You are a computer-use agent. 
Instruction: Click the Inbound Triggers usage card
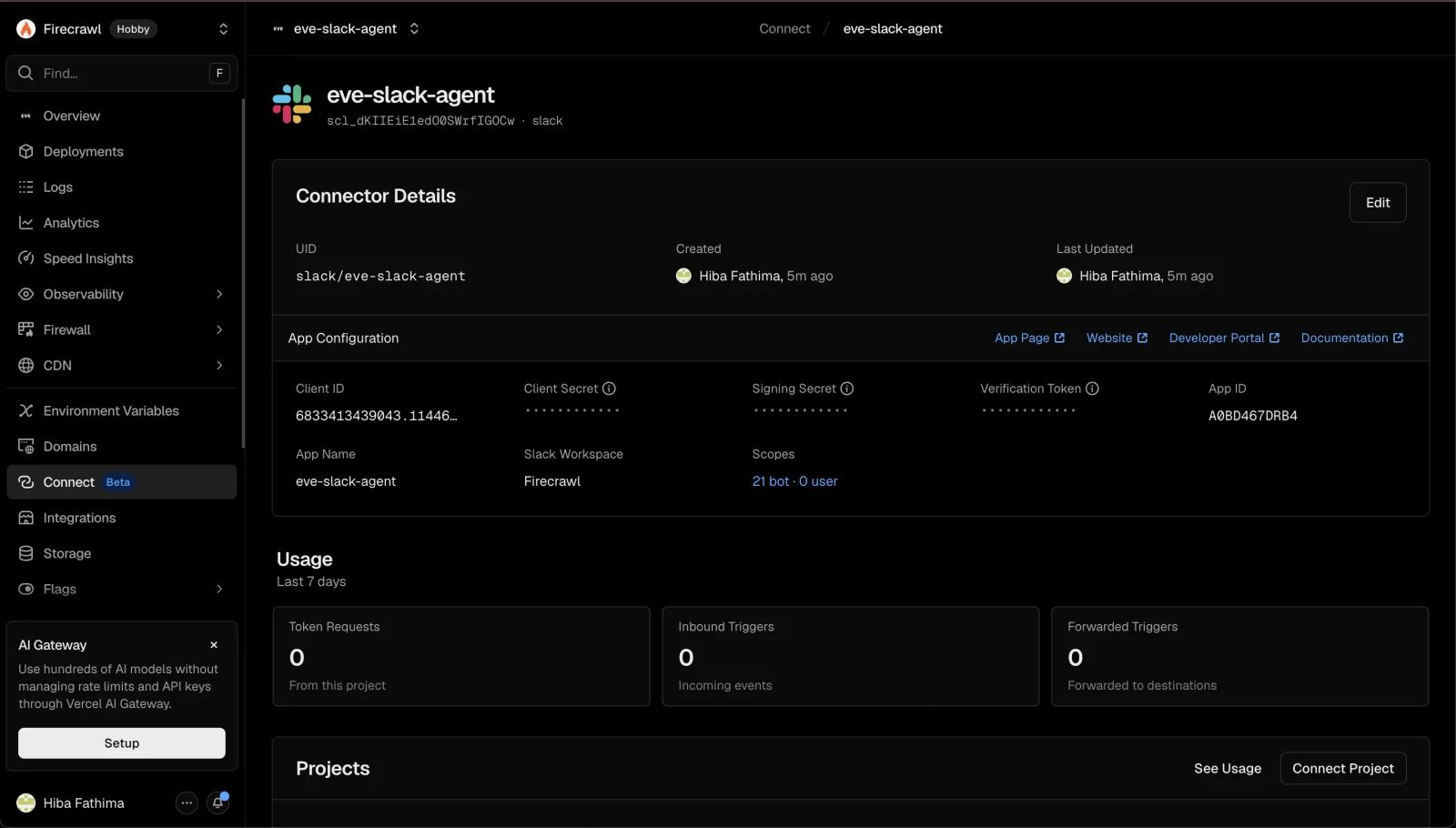tap(851, 657)
